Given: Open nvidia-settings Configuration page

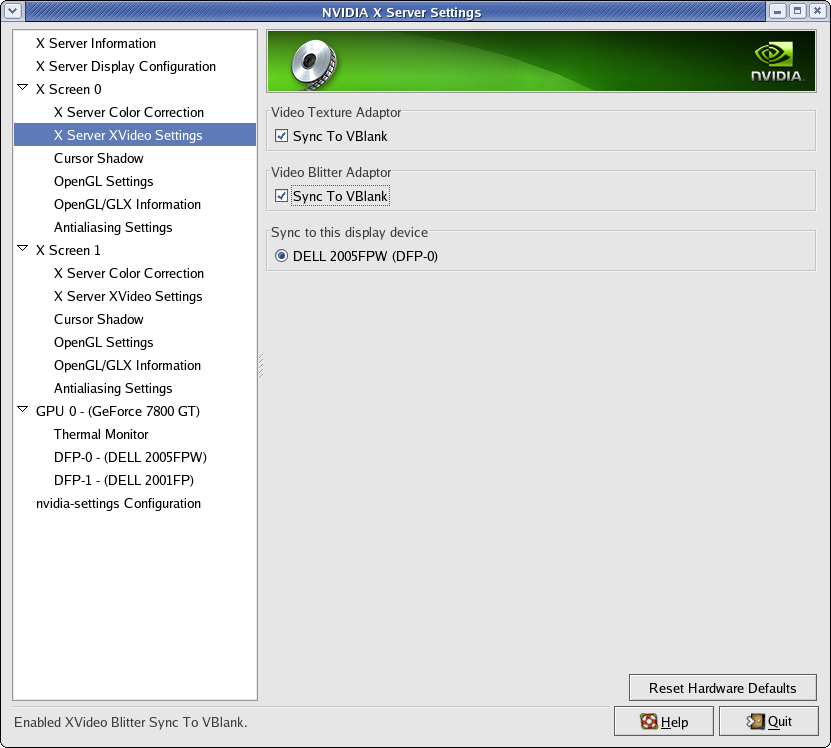Looking at the screenshot, I should click(118, 504).
